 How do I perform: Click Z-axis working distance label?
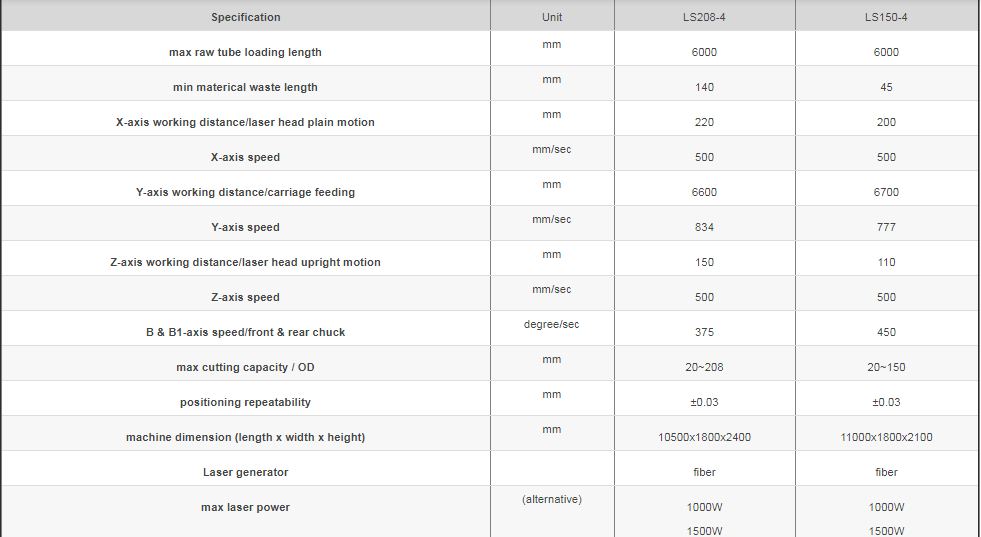(245, 262)
